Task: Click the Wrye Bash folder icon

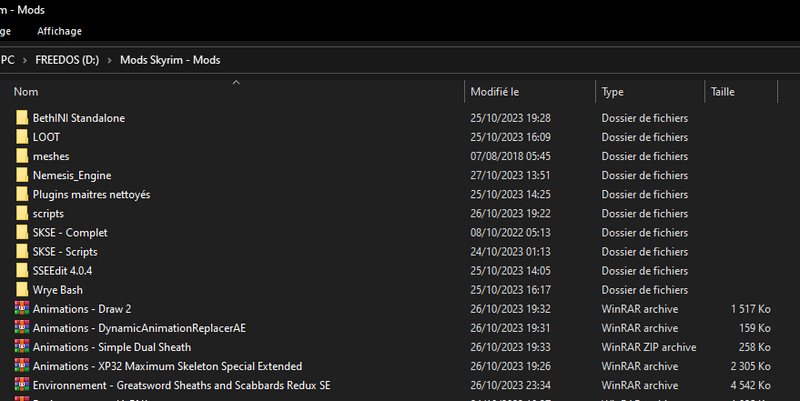Action: point(23,290)
